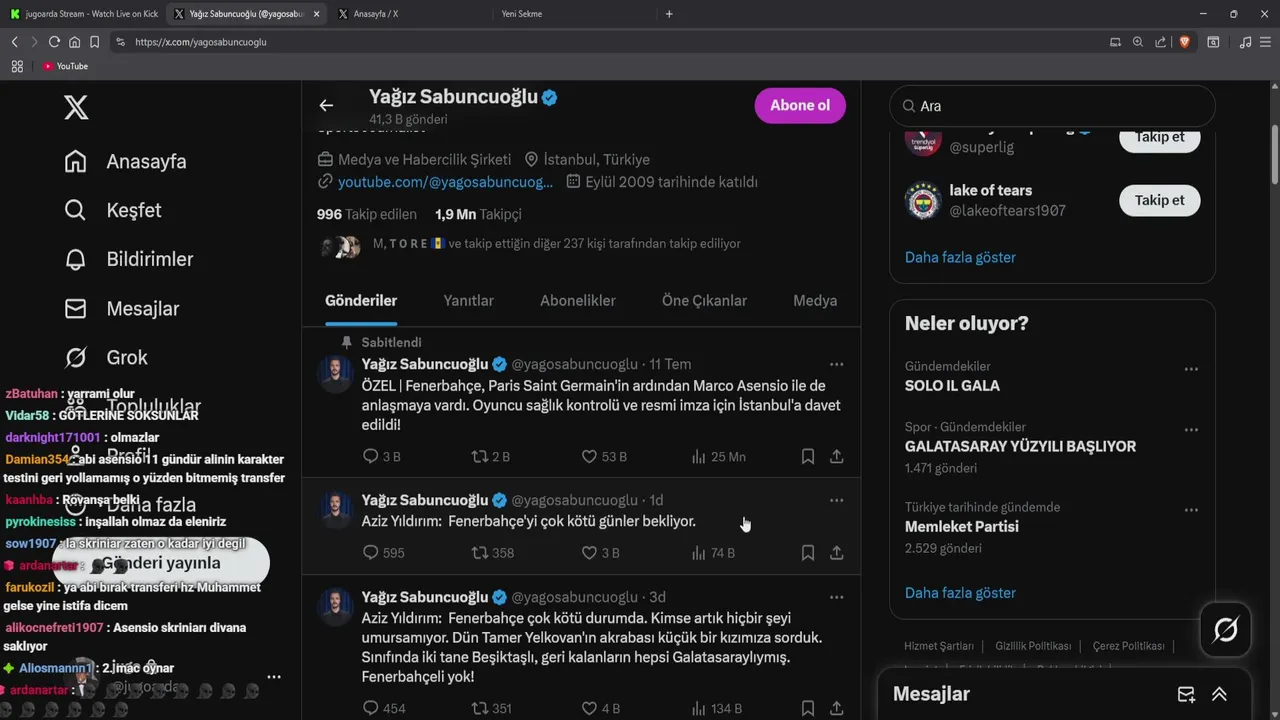The width and height of the screenshot is (1280, 720).
Task: Click the browser address bar URL
Action: coord(201,42)
